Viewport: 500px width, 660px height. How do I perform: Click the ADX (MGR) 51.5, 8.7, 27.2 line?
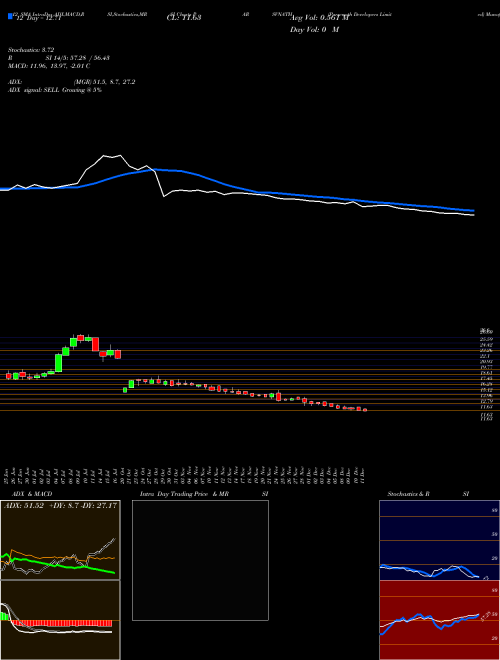tap(72, 82)
